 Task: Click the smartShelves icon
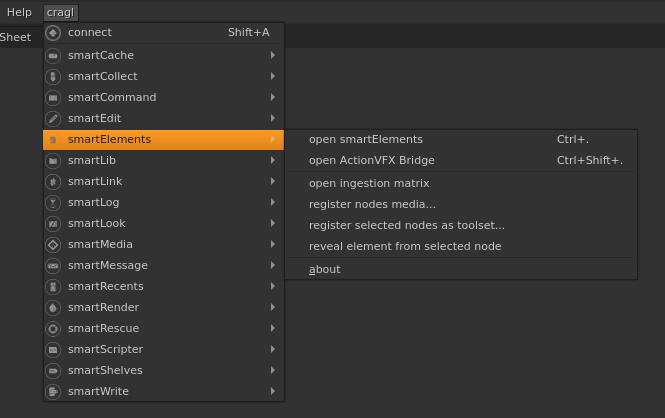pyautogui.click(x=53, y=371)
